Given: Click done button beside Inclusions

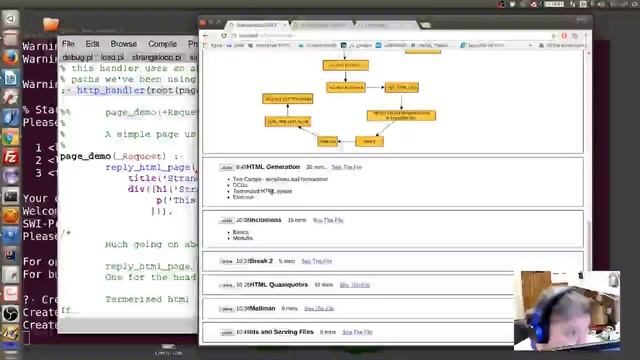Looking at the screenshot, I should 226,220.
